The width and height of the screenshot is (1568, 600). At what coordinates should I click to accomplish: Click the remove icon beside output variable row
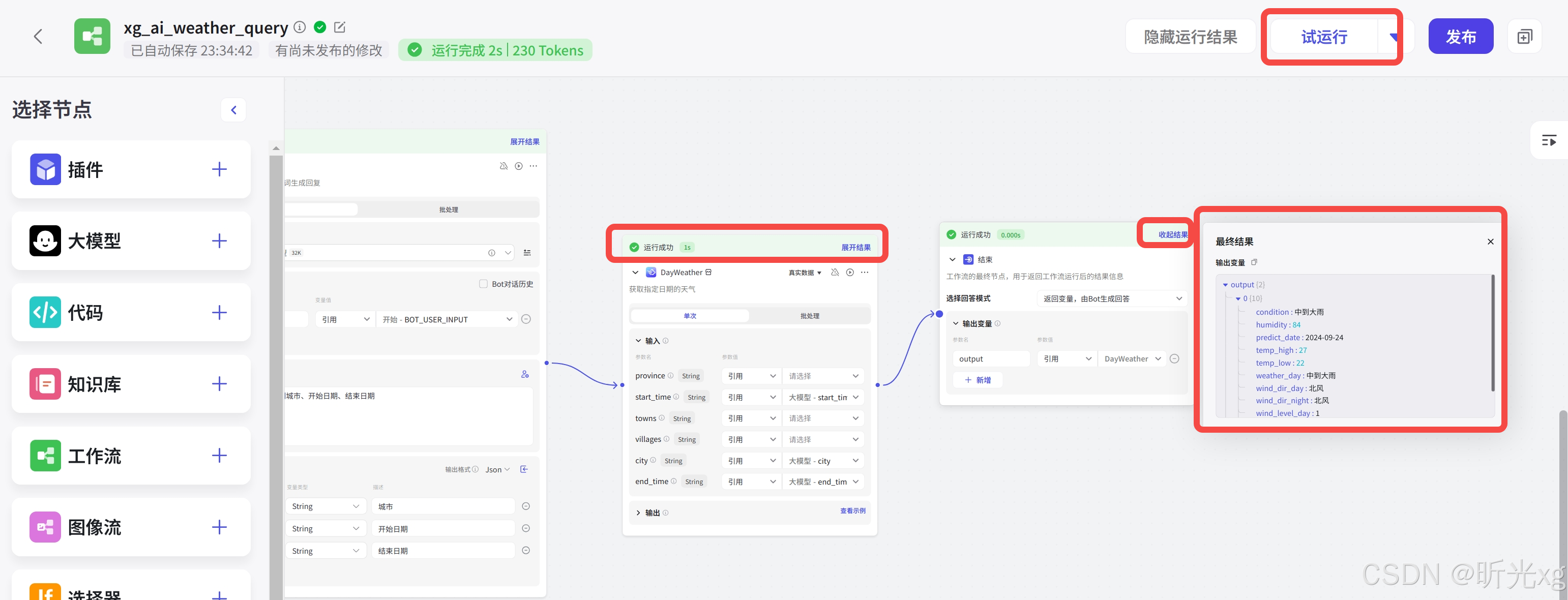coord(1175,359)
